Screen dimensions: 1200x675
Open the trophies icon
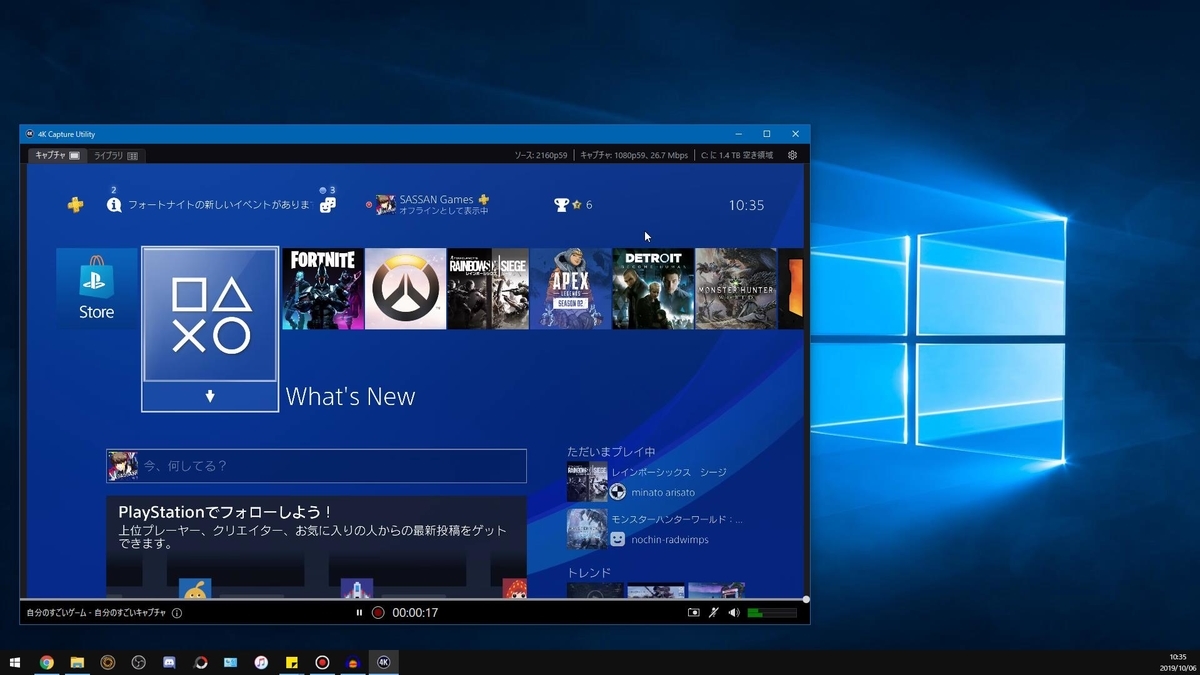561,204
